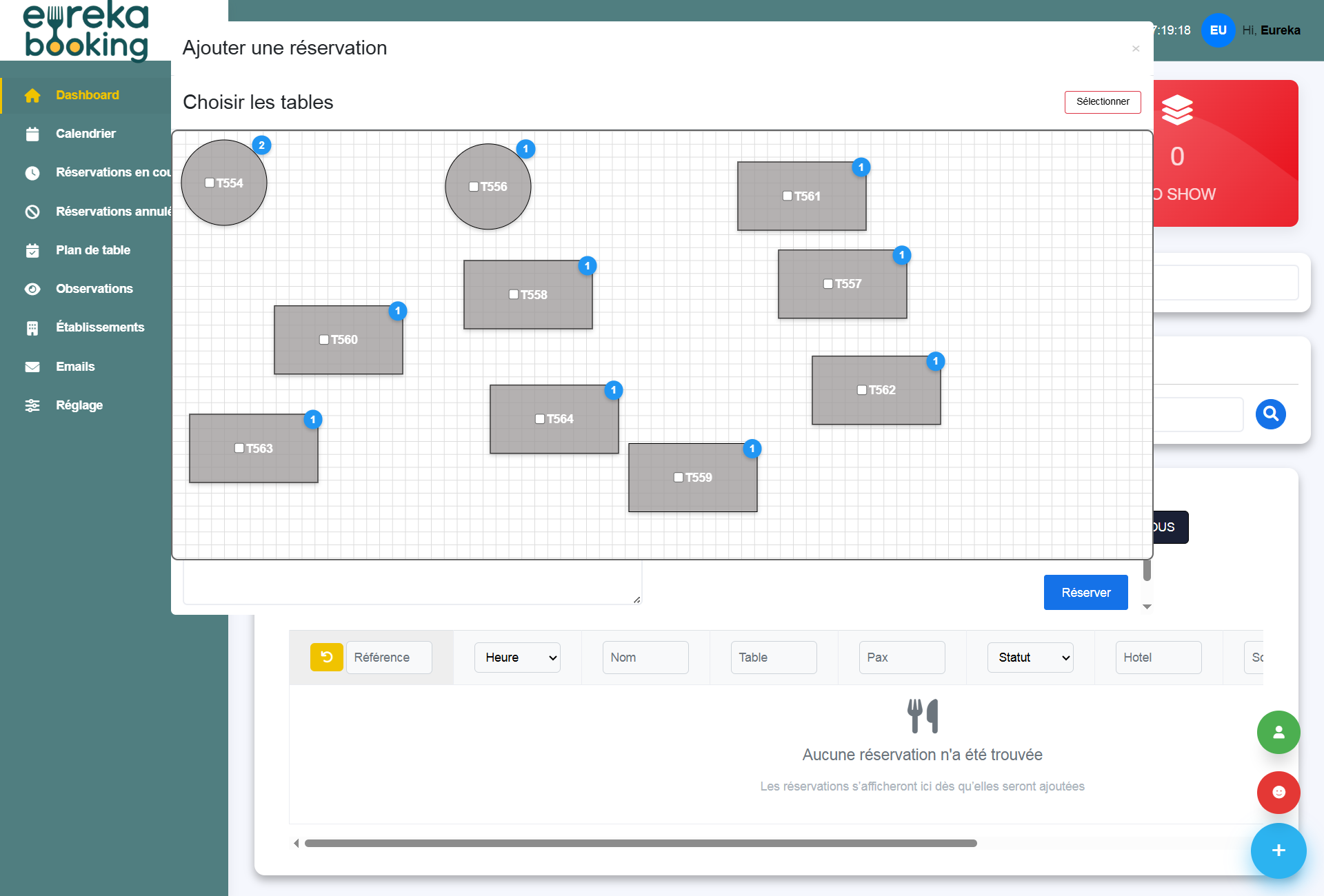Viewport: 1324px width, 896px height.
Task: Click the green user floating button
Action: [x=1278, y=732]
